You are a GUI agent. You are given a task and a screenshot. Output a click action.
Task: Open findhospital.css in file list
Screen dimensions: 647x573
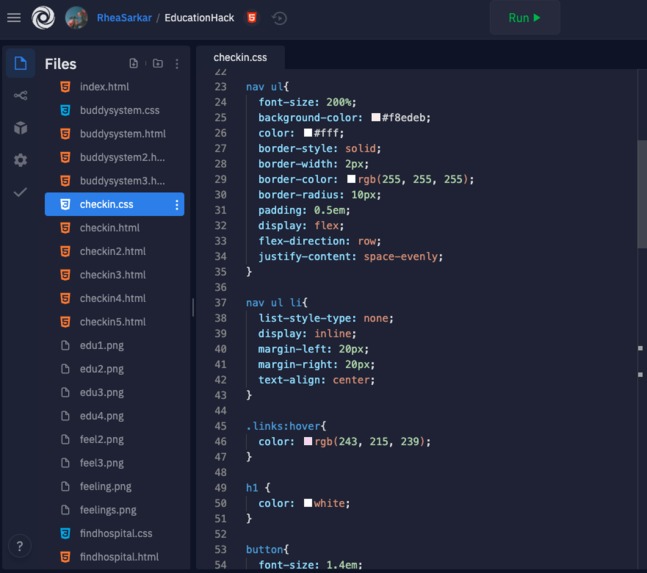point(114,533)
